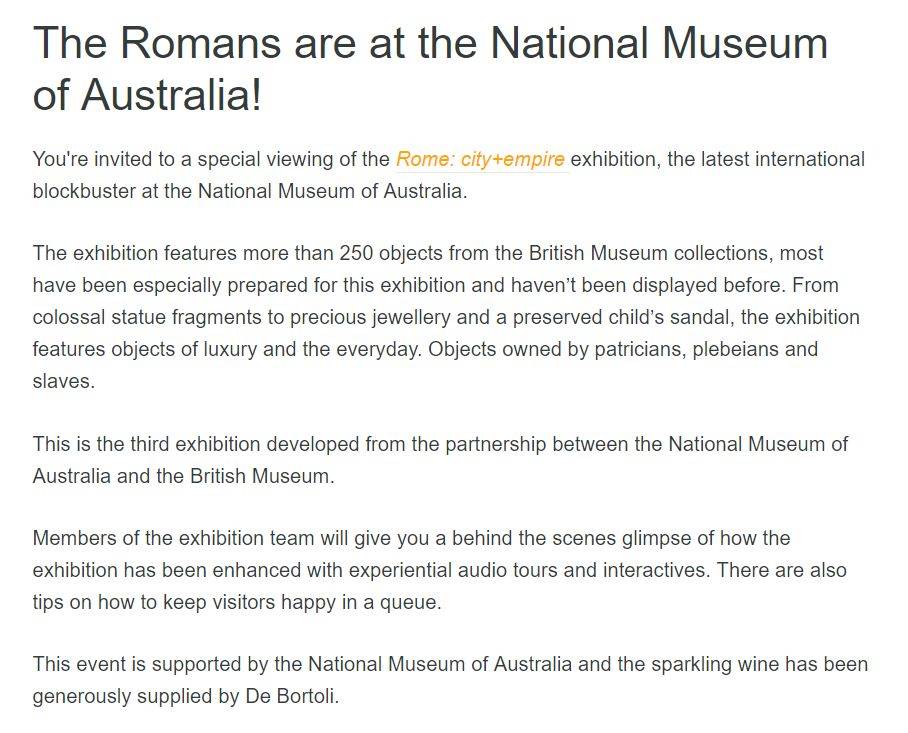
Task: Click the words "sparkling wine has been"
Action: click(x=760, y=664)
